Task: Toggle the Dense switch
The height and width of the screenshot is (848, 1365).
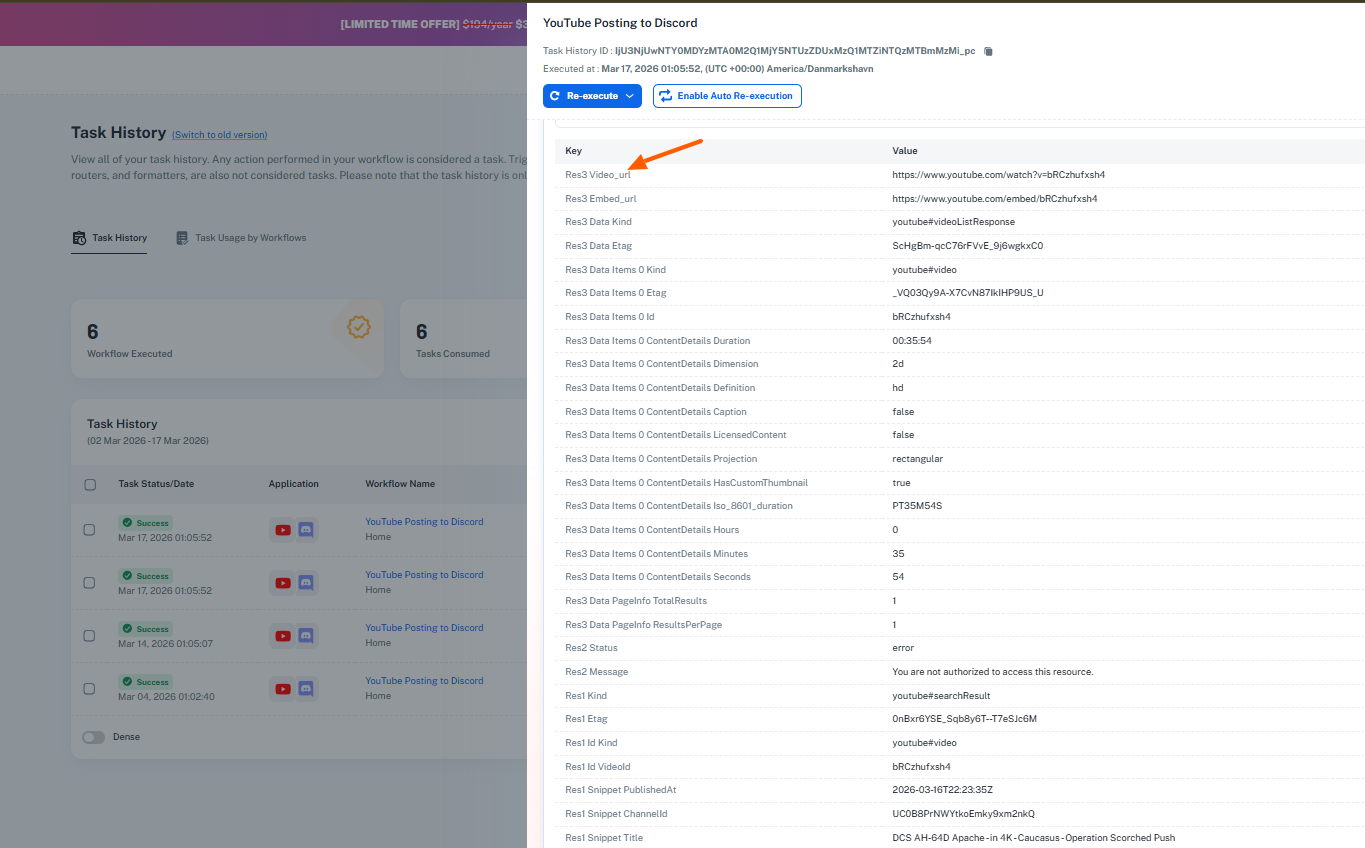Action: coord(93,737)
